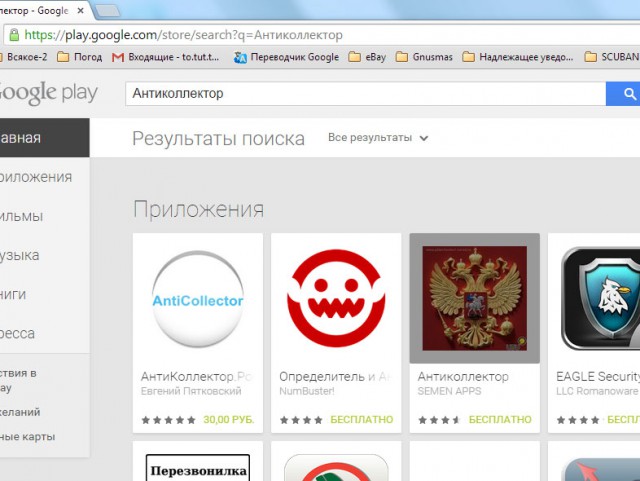Open developer Евгений Пятковский
Image resolution: width=640 pixels, height=481 pixels.
[x=191, y=391]
